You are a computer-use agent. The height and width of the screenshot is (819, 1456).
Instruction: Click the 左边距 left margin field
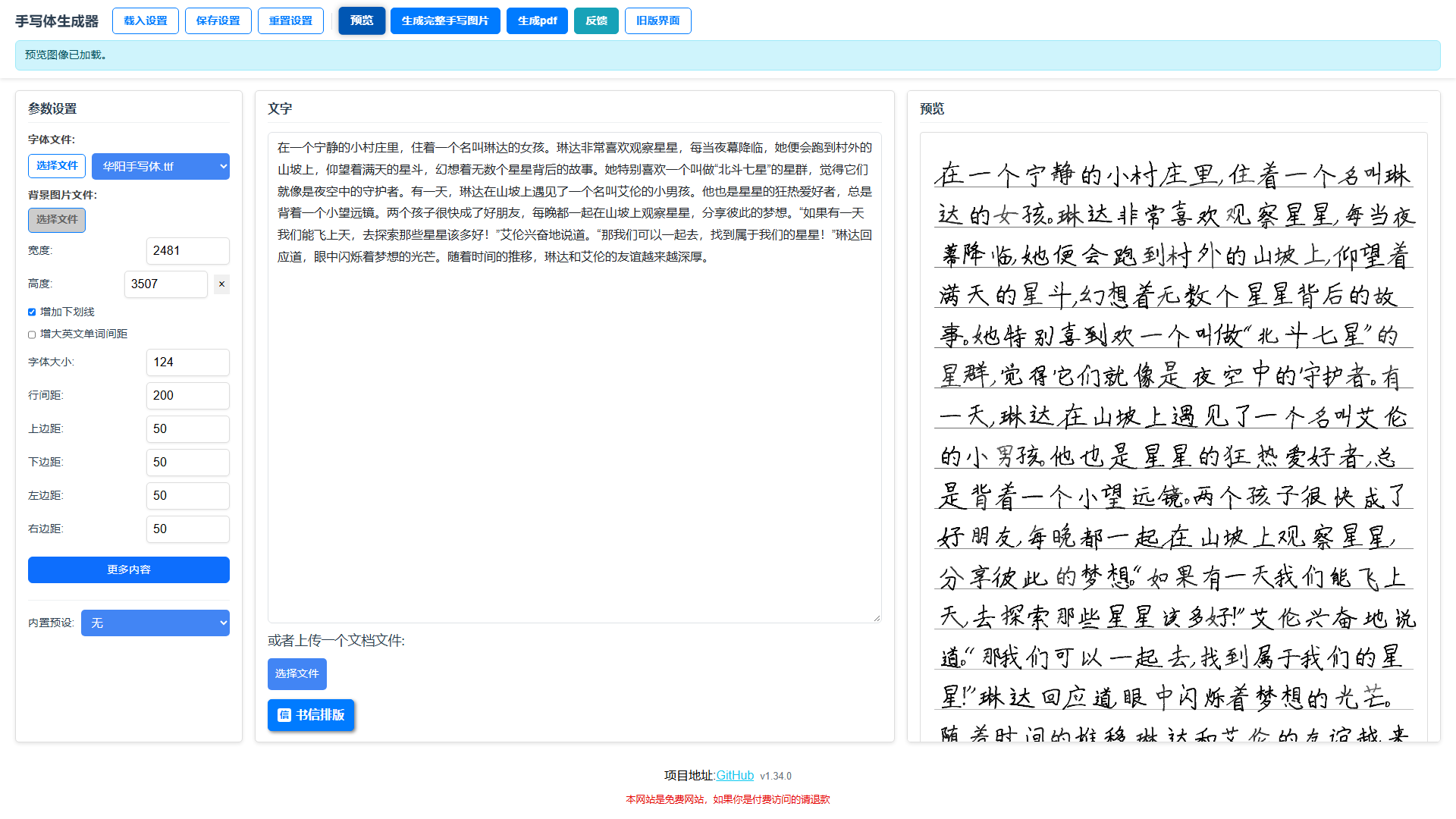click(x=188, y=496)
